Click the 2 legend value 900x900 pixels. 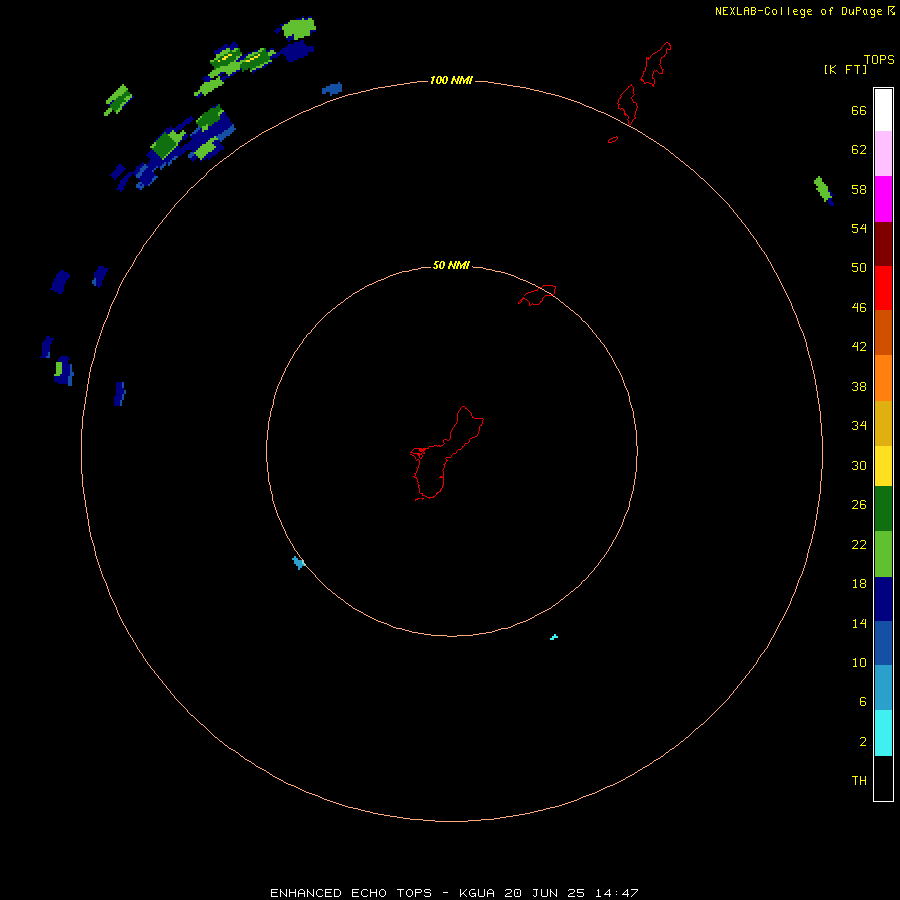(862, 741)
